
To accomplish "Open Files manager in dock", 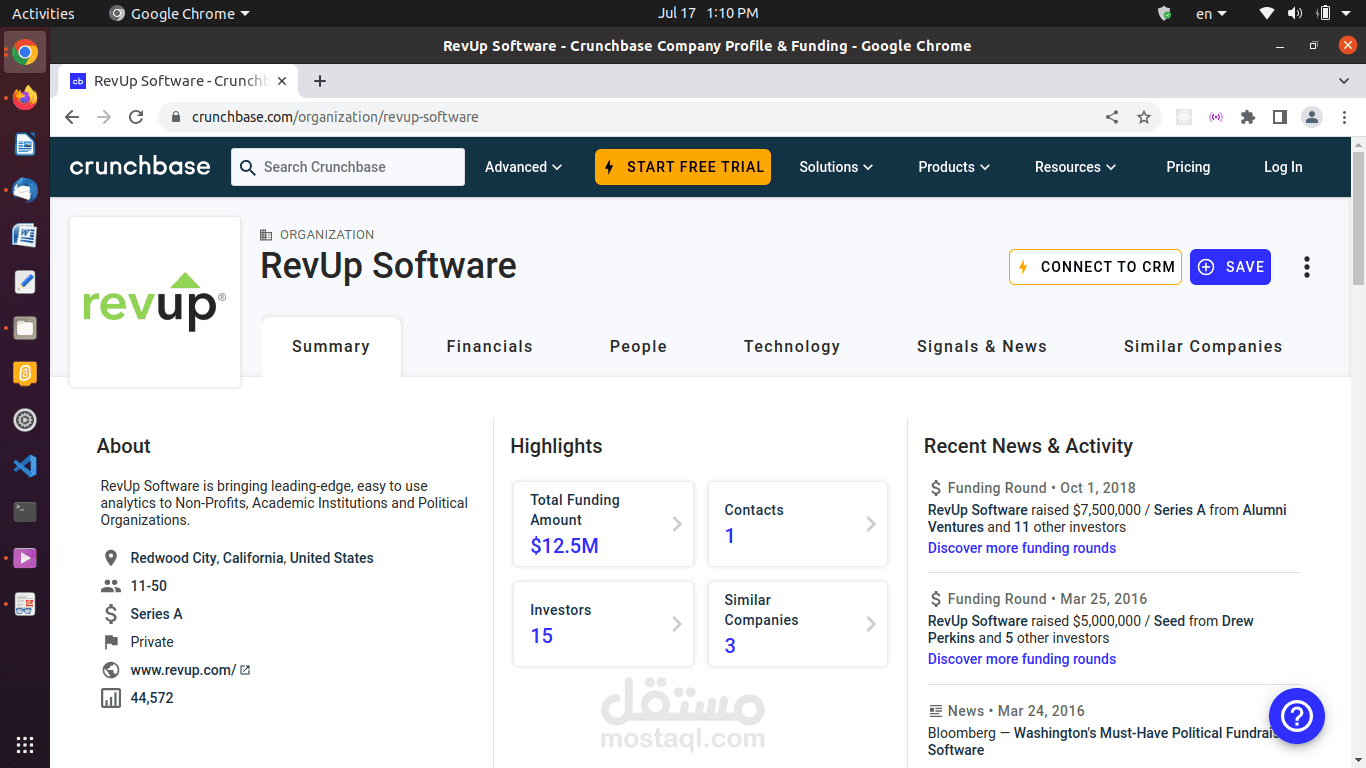I will 25,328.
